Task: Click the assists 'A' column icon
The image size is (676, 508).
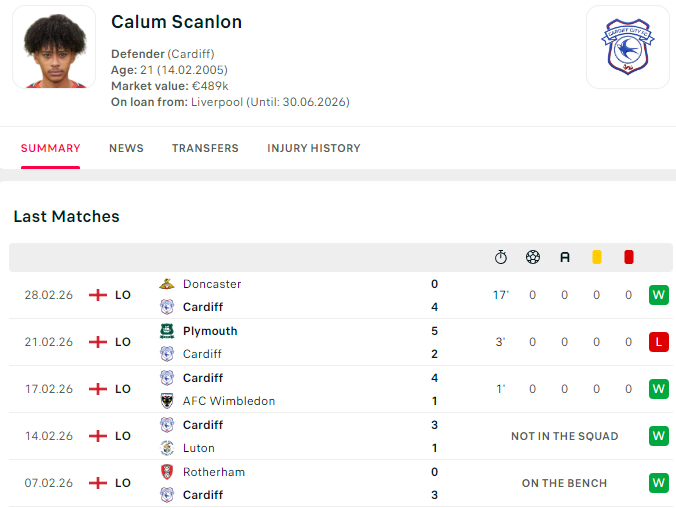Action: [565, 257]
